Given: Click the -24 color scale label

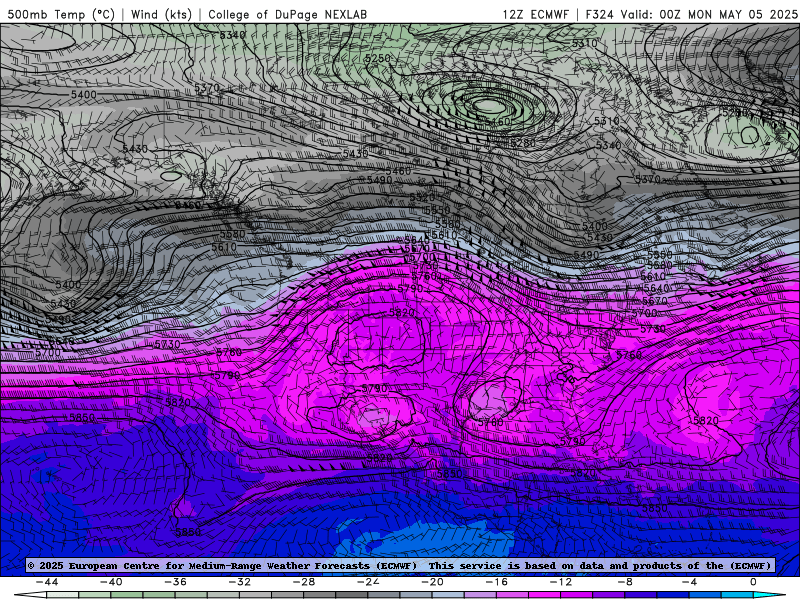Looking at the screenshot, I should 368,582.
